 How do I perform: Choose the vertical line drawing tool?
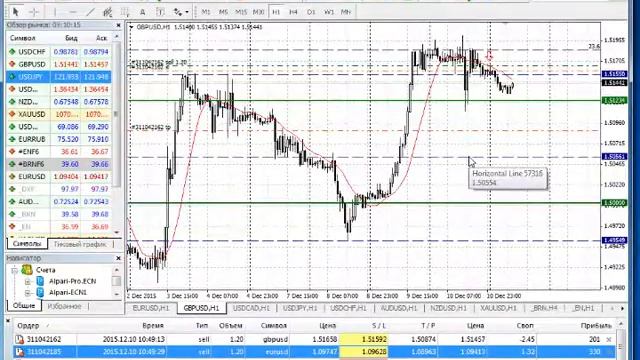(54, 12)
